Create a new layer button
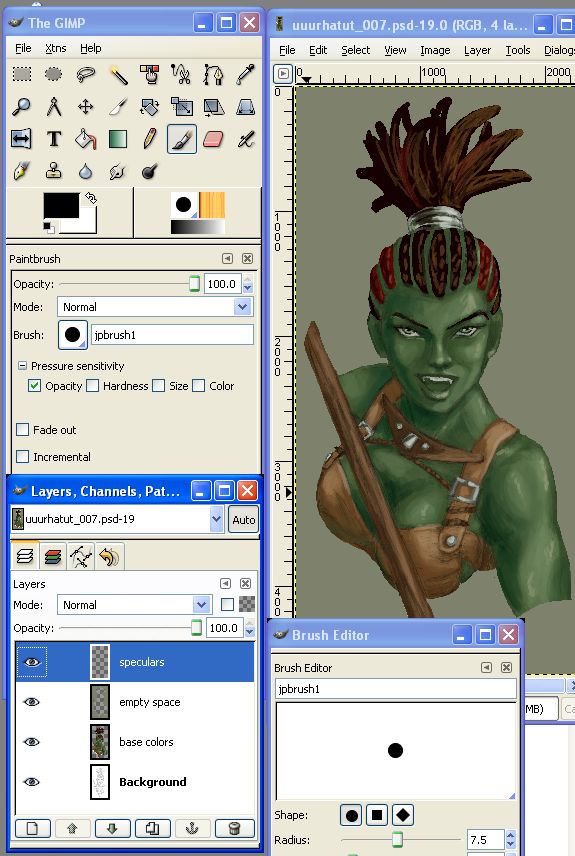Image resolution: width=575 pixels, height=856 pixels. pos(32,828)
